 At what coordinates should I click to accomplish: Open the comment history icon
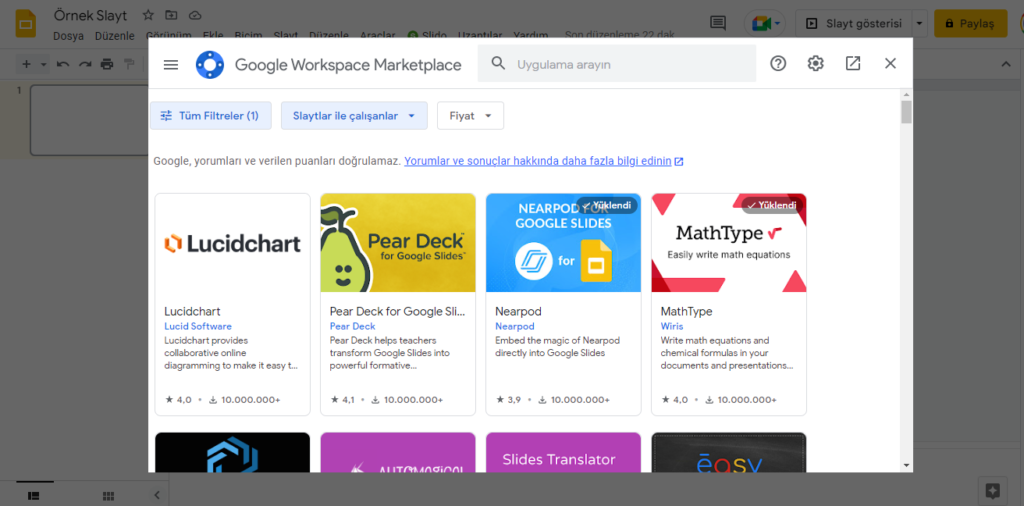(x=718, y=24)
